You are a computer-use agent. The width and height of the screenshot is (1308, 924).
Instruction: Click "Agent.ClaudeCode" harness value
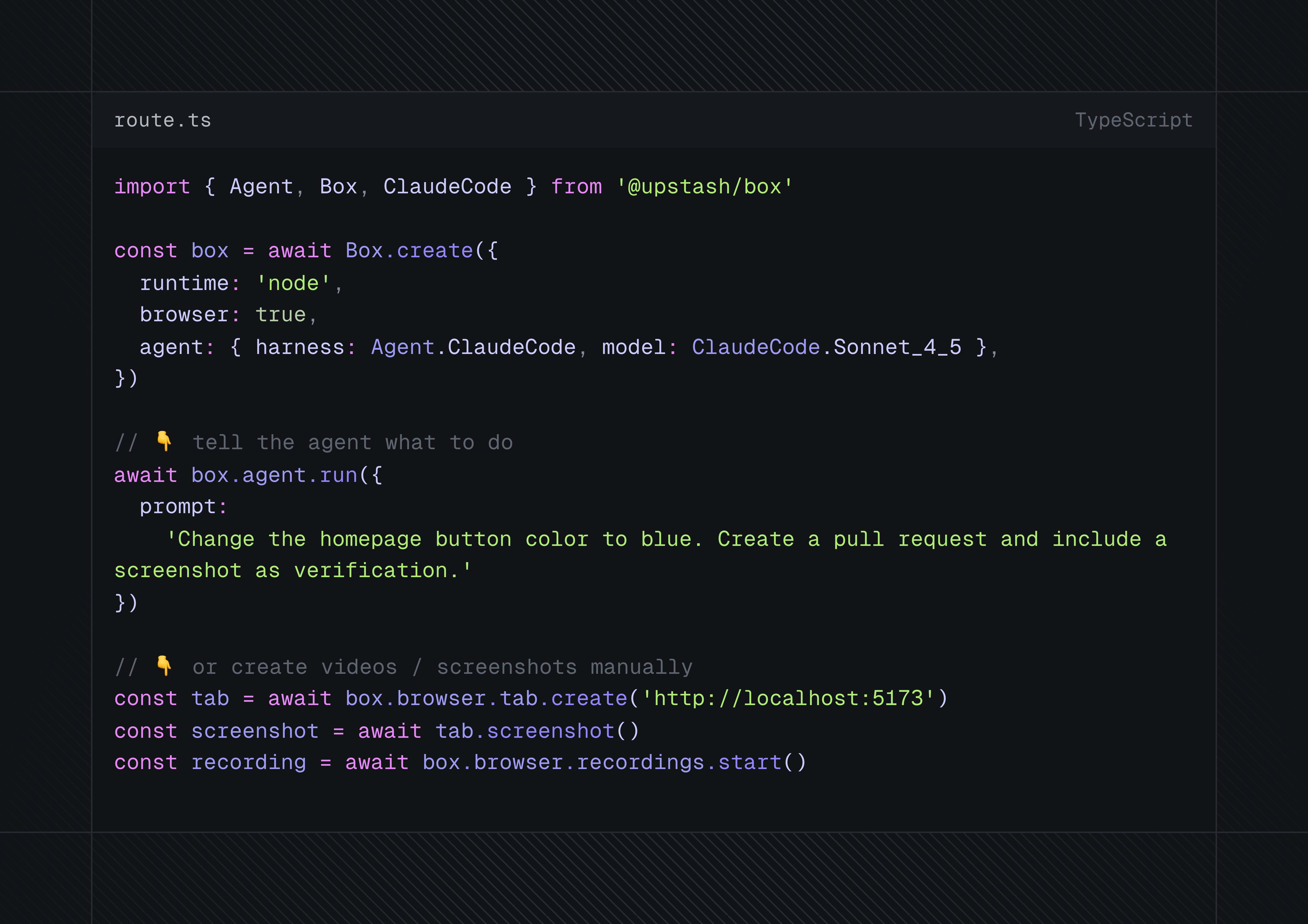click(x=473, y=347)
